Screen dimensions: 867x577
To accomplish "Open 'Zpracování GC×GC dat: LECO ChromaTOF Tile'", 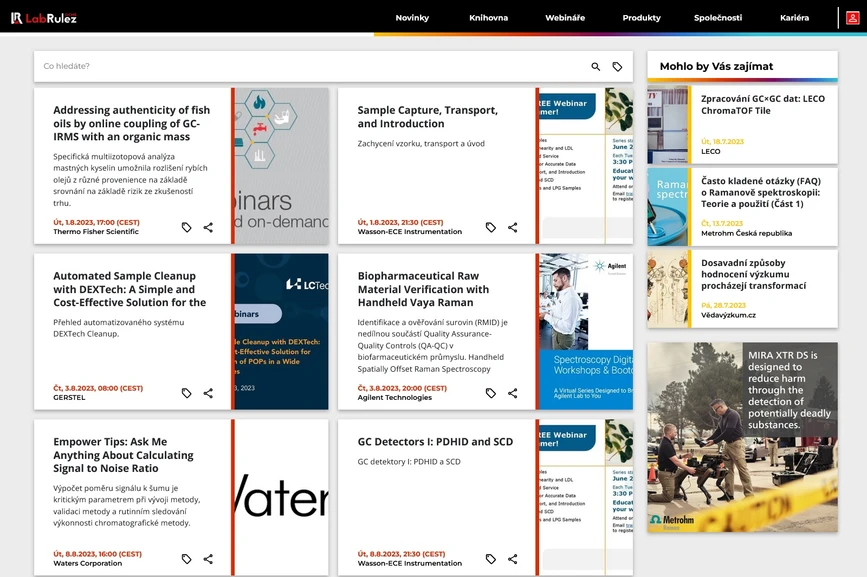I will click(763, 104).
